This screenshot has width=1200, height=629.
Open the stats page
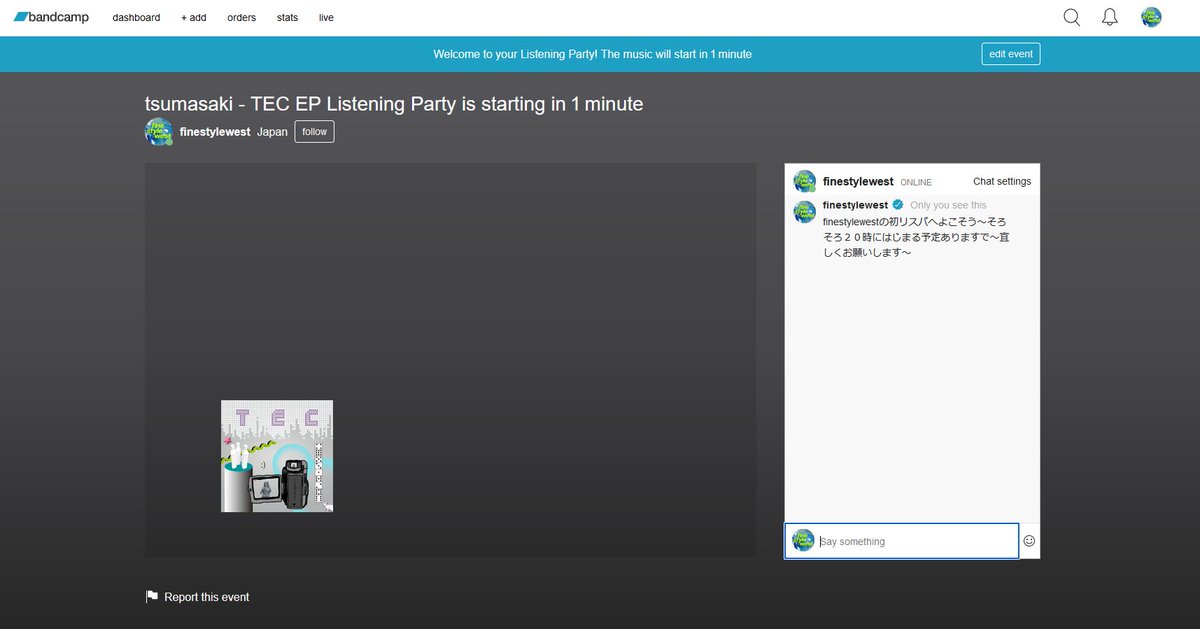coord(287,18)
